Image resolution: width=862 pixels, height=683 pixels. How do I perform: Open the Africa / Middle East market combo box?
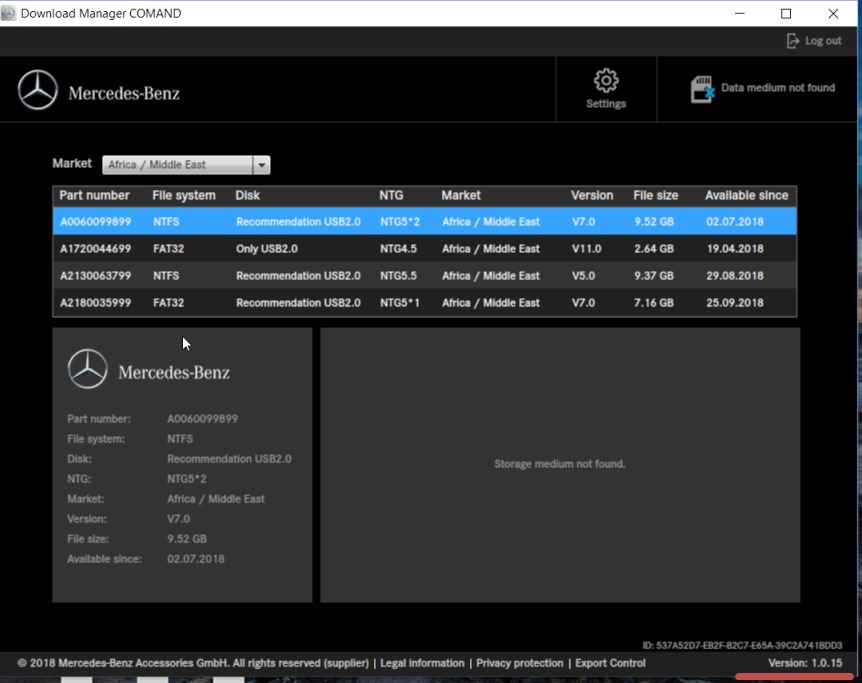coord(186,165)
